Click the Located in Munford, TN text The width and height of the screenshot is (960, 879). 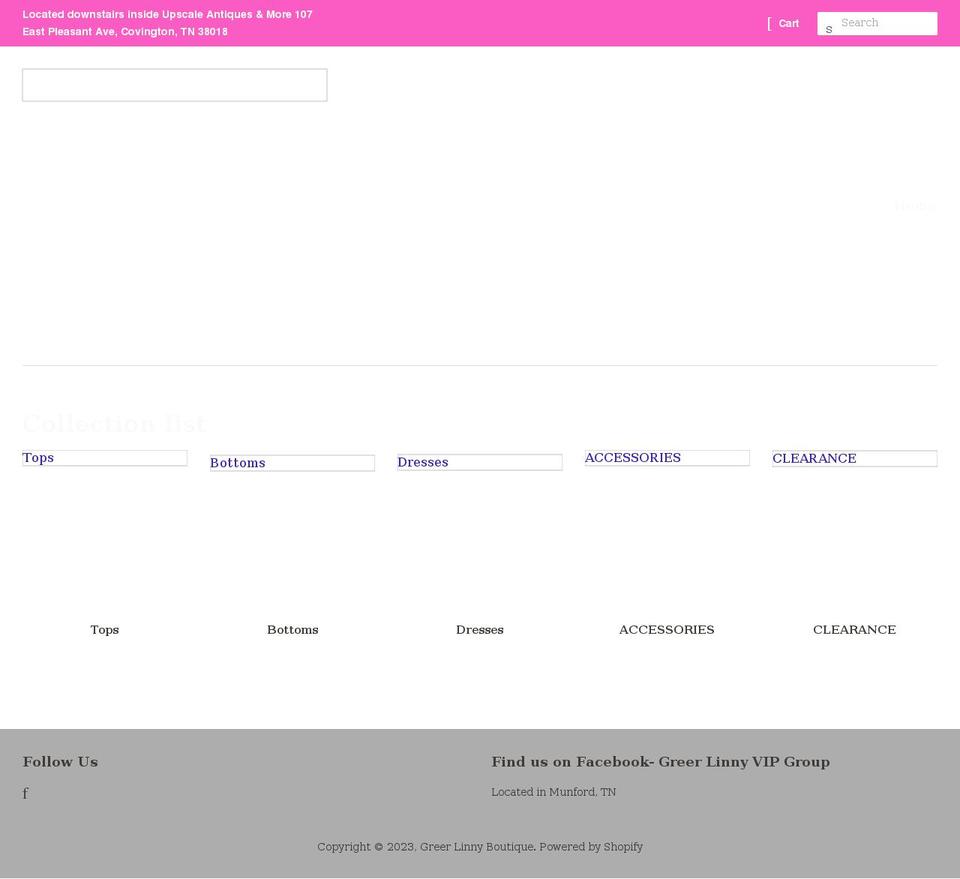click(x=553, y=791)
